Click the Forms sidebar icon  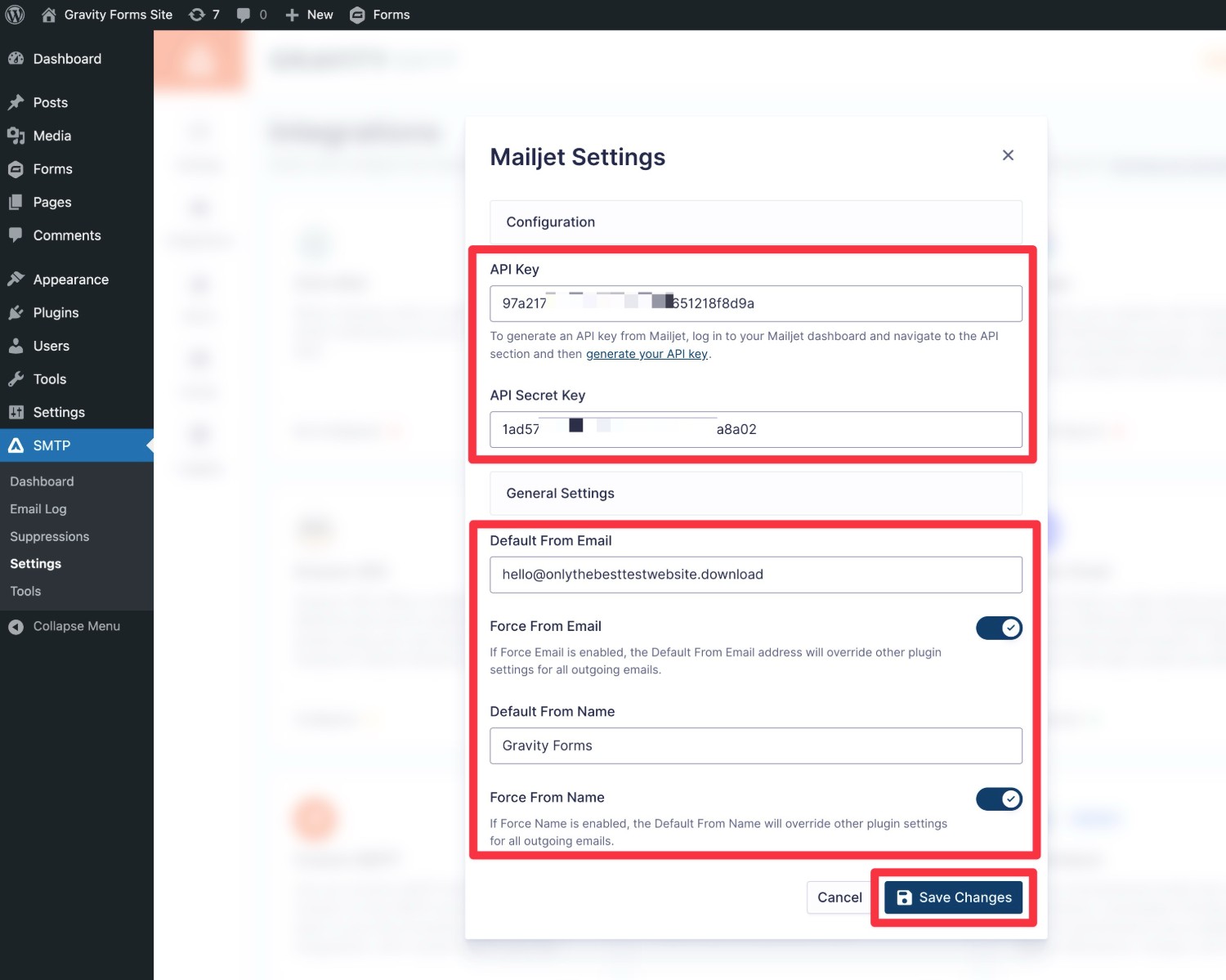click(x=16, y=169)
